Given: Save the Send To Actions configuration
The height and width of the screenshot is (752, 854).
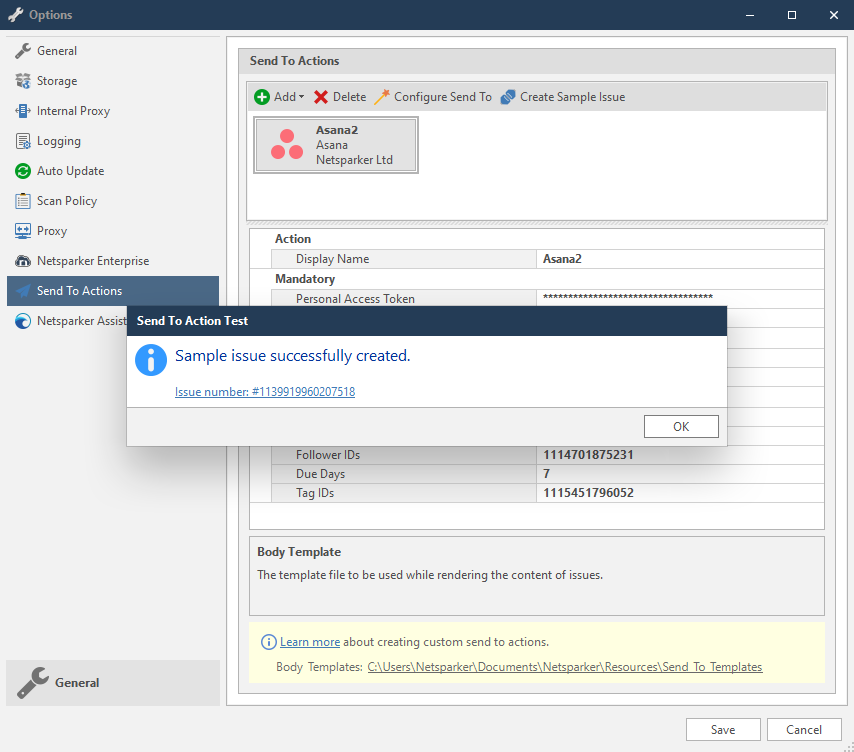Looking at the screenshot, I should coord(722,729).
